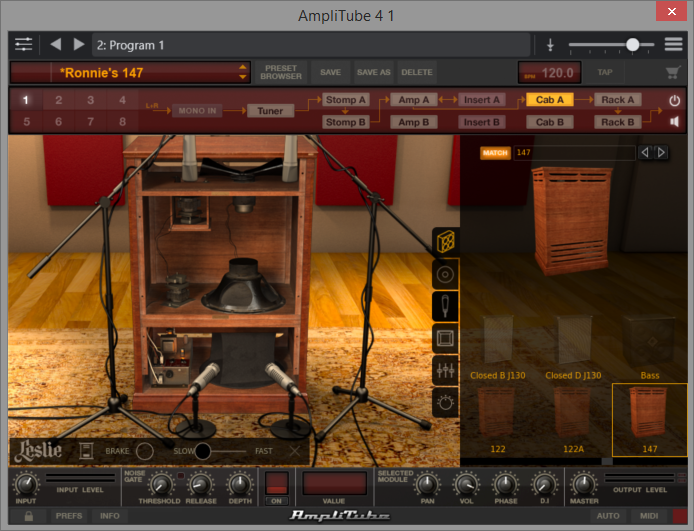The height and width of the screenshot is (531, 694).
Task: Open the 147 cabinet name field
Action: point(574,153)
